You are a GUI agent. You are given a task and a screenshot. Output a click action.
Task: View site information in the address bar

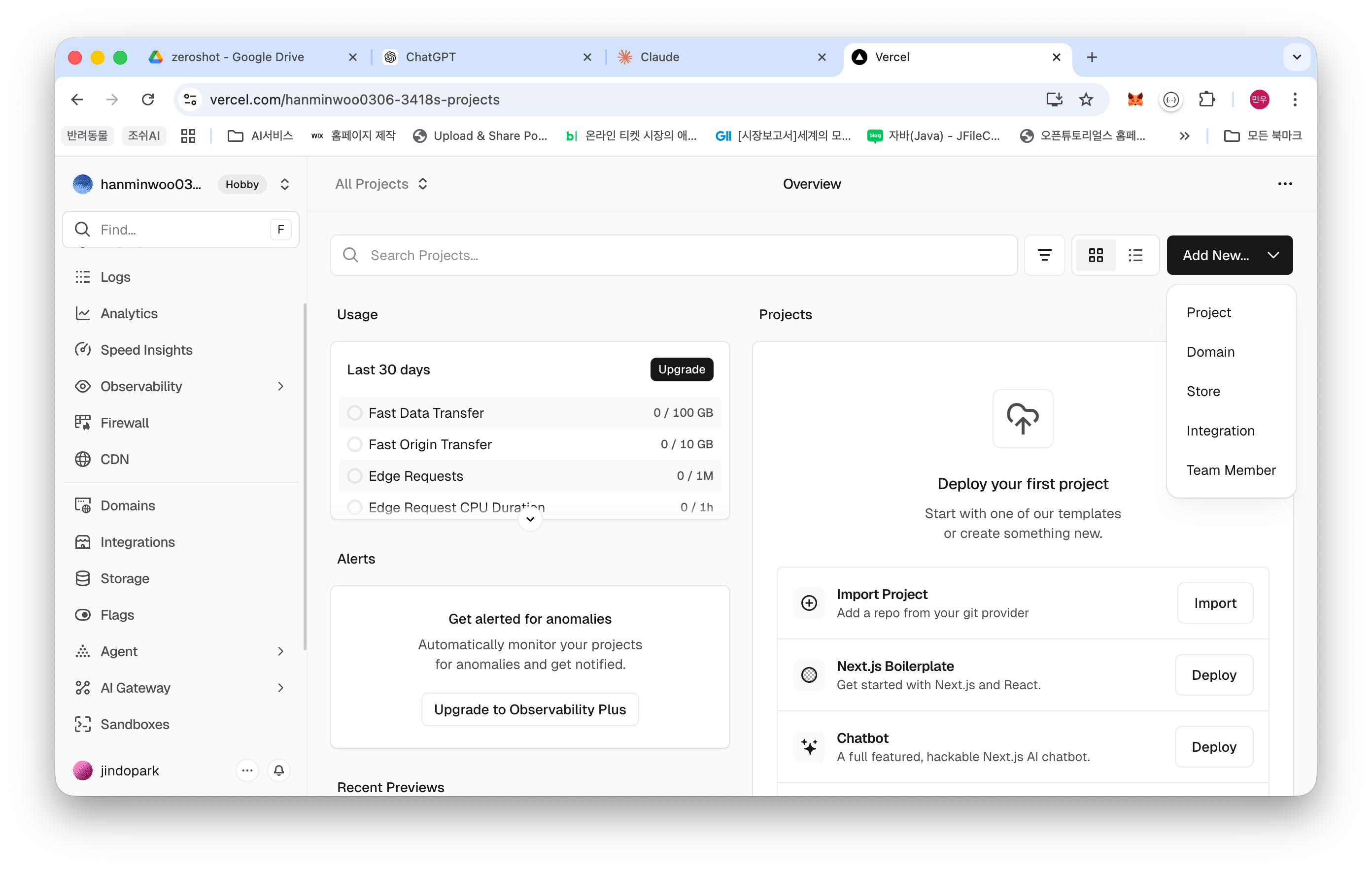190,100
